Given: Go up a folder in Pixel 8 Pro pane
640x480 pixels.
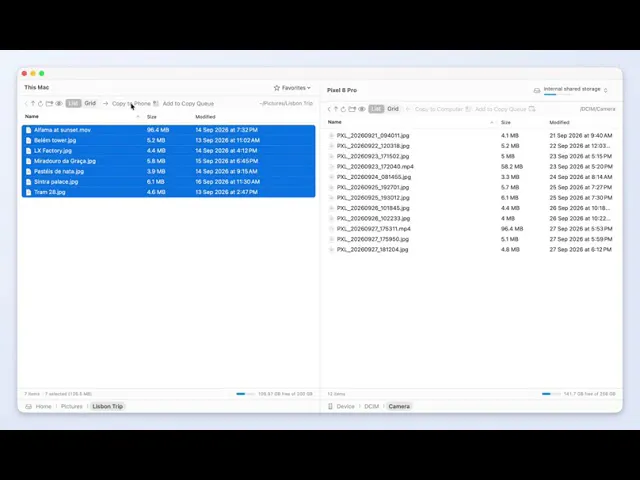Looking at the screenshot, I should (336, 109).
